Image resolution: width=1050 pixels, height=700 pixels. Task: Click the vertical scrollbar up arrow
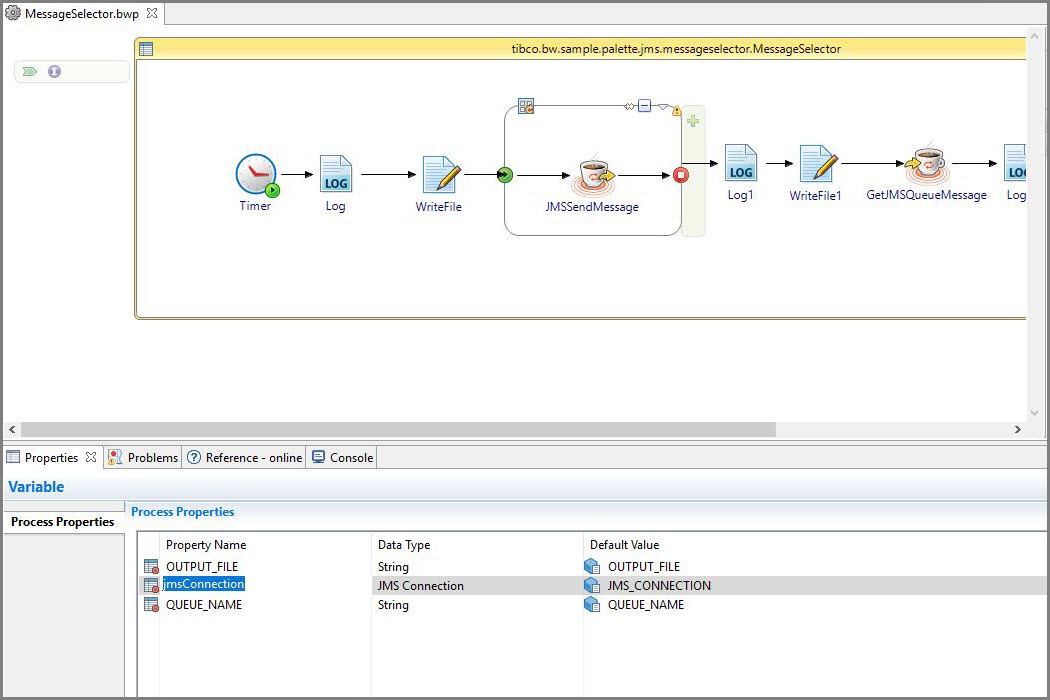1035,35
